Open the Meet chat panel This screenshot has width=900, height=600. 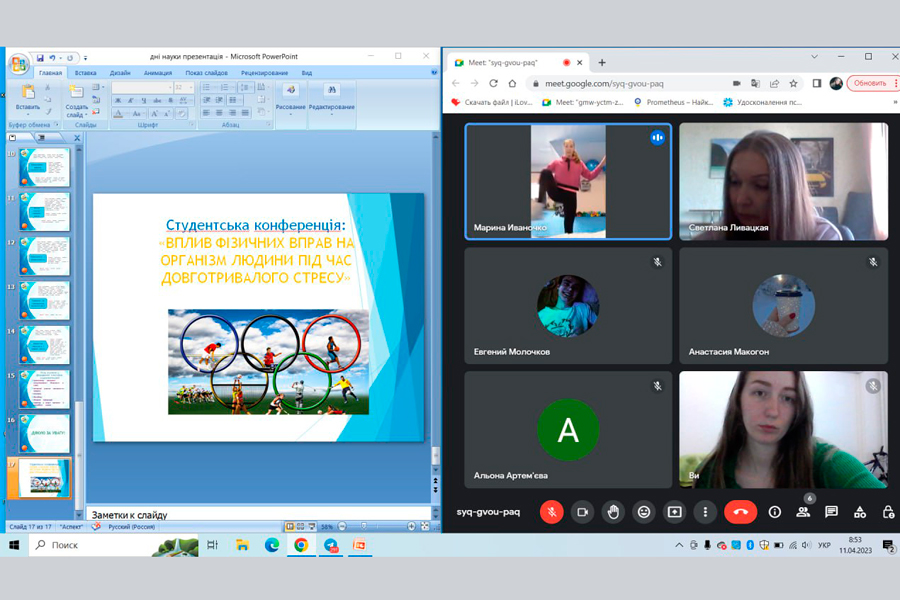click(x=831, y=512)
